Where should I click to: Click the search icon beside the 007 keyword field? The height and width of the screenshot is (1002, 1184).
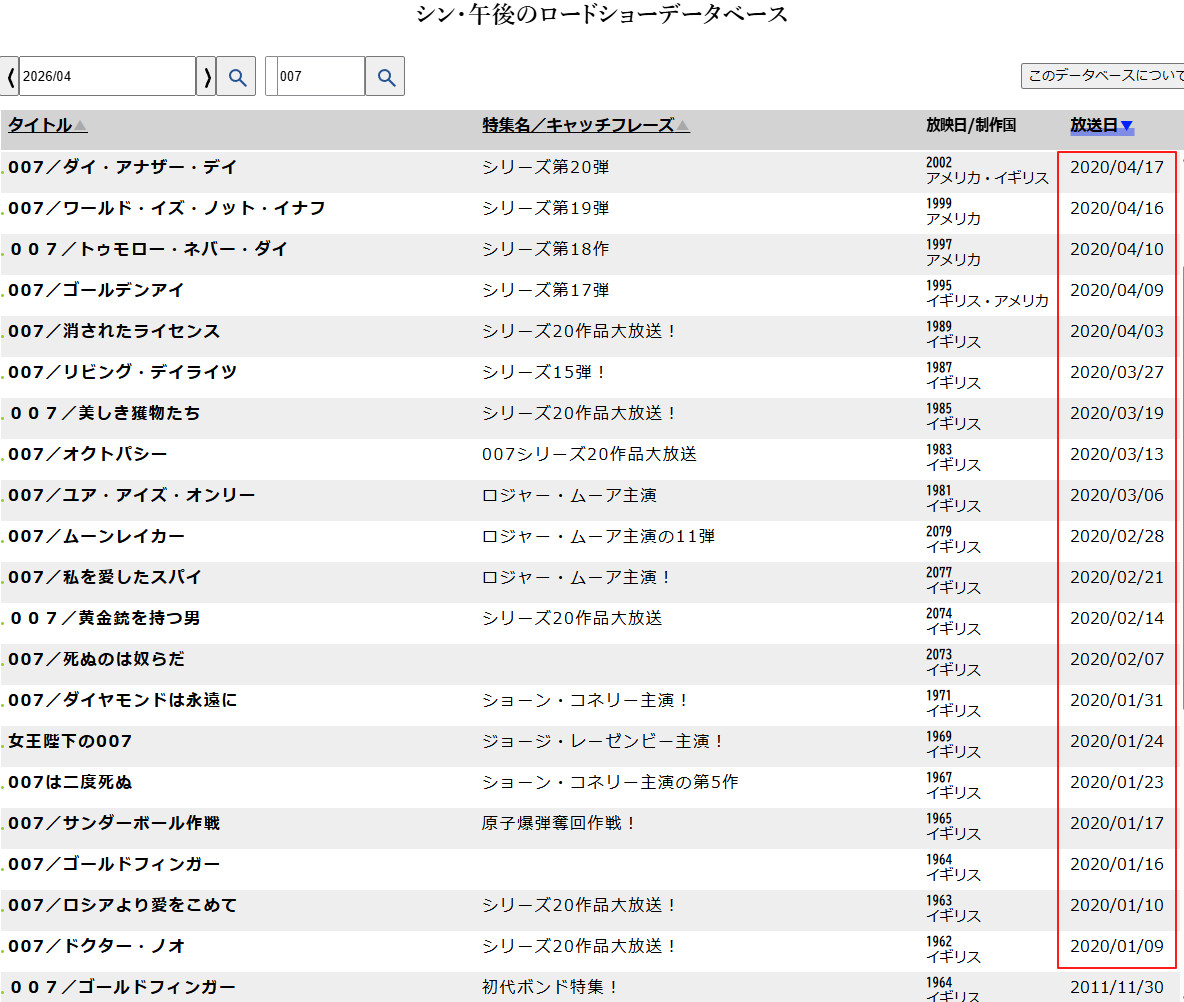coord(385,77)
